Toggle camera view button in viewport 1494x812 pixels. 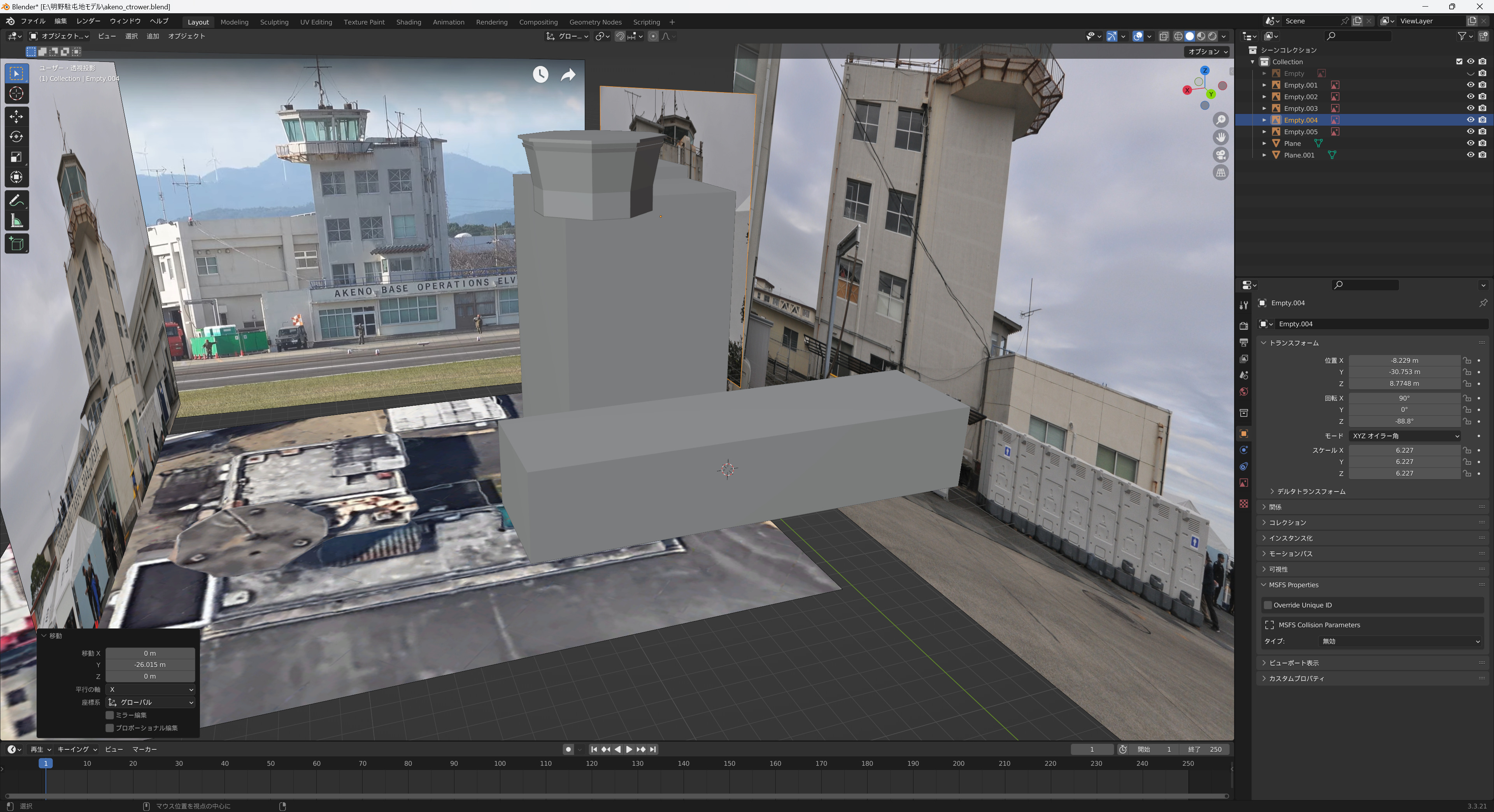tap(1221, 155)
